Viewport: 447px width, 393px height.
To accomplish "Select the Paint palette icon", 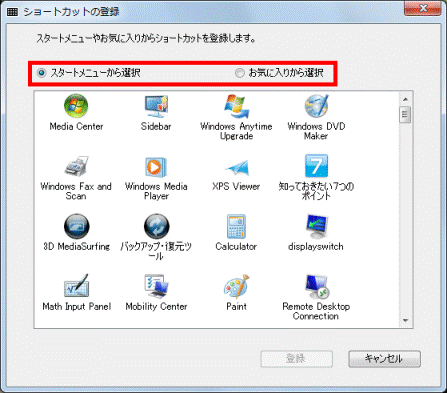I will point(236,286).
